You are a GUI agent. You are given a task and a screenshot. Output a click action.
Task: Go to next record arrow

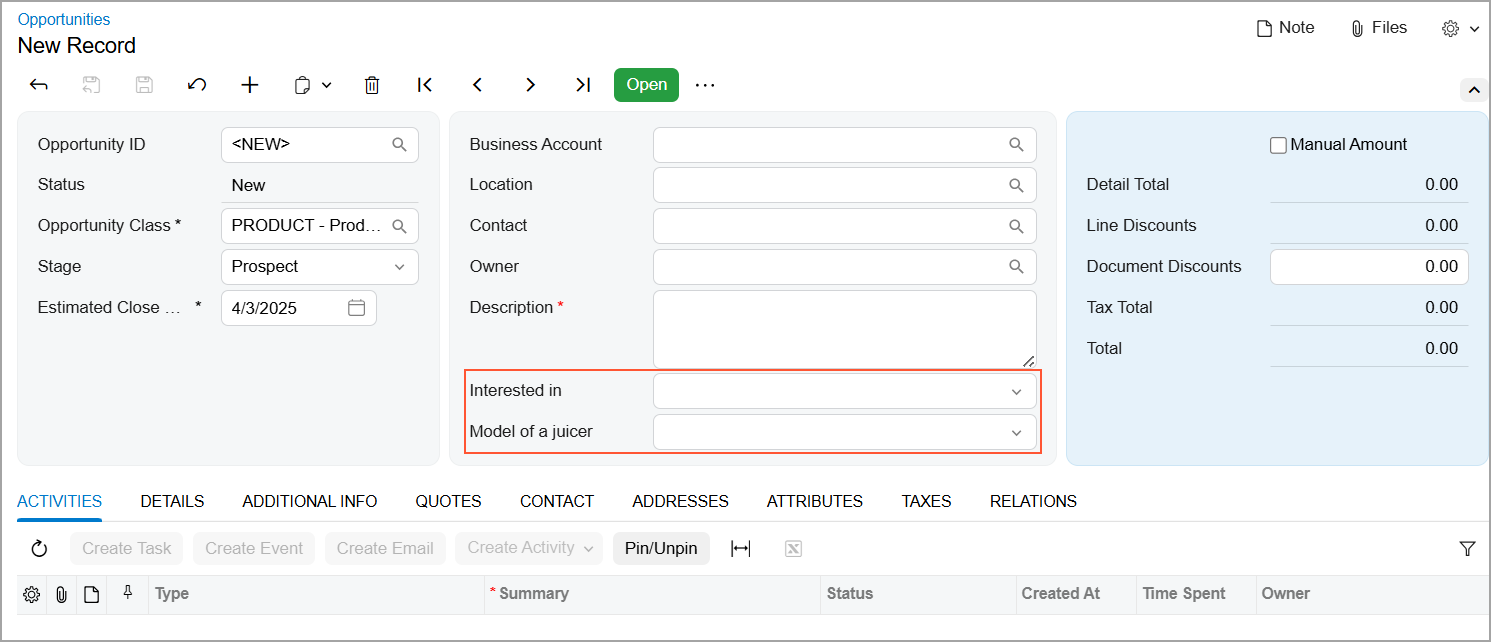click(530, 85)
